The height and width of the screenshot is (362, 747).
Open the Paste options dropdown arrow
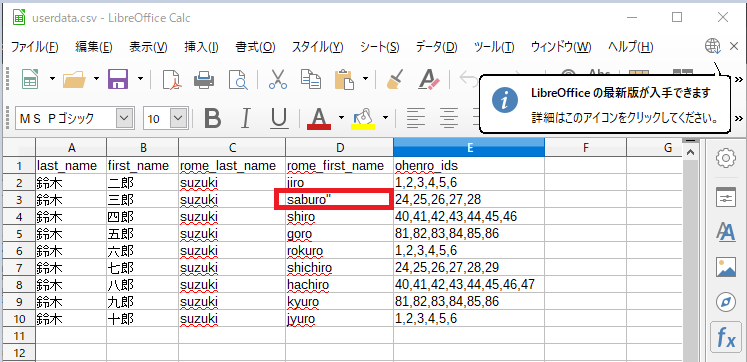click(x=365, y=79)
